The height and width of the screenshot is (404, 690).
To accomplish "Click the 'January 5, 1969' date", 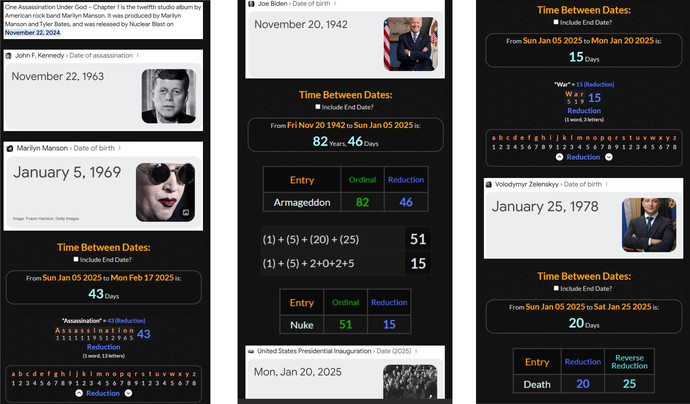I will 67,172.
